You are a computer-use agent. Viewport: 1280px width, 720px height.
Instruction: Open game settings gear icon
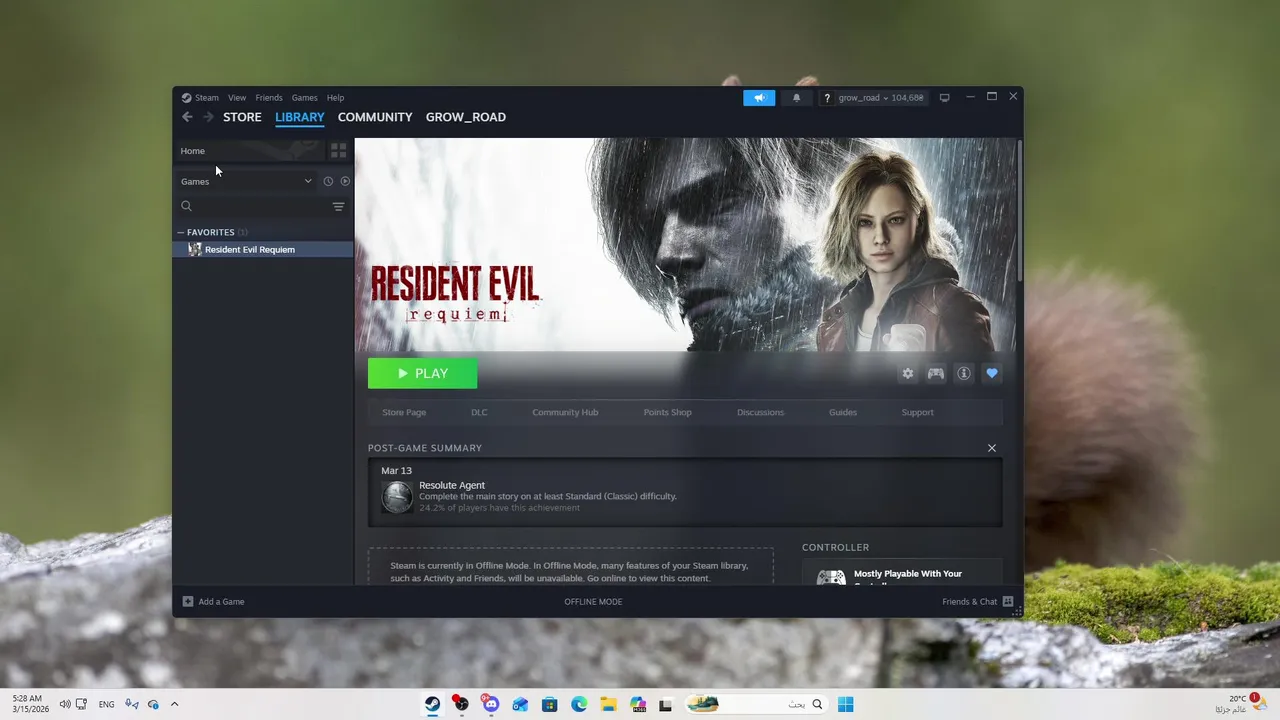tap(907, 373)
